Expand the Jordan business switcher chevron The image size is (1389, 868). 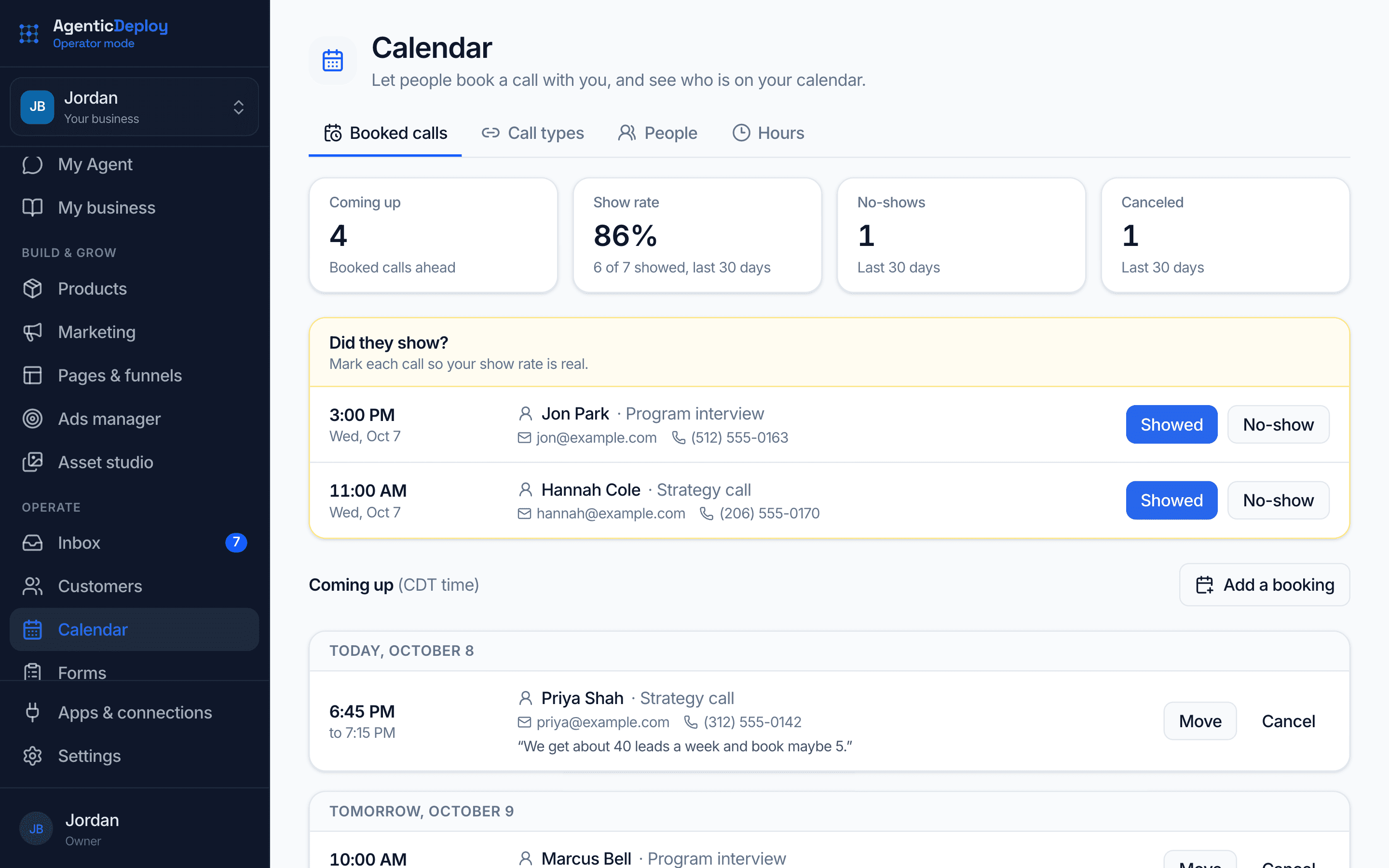[239, 108]
